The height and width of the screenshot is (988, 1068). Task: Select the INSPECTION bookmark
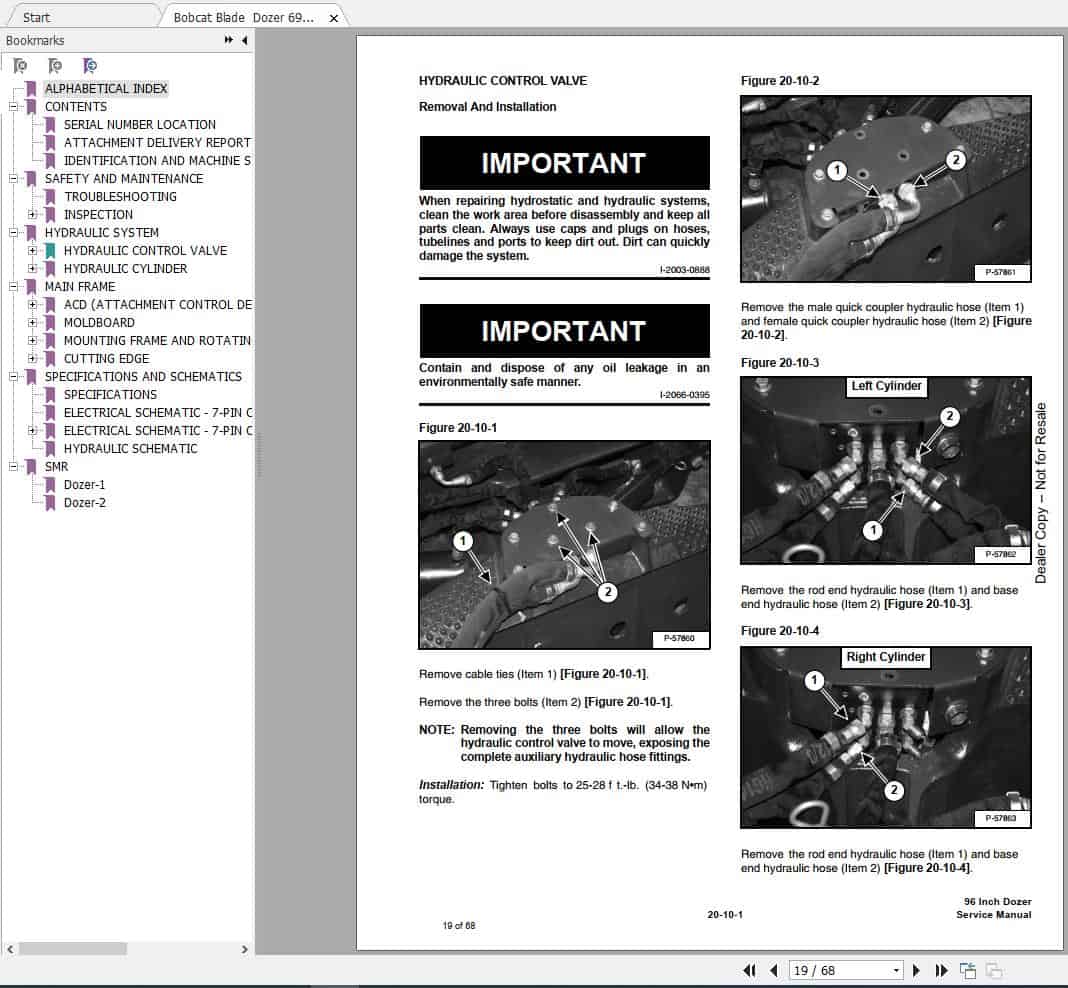[x=98, y=214]
